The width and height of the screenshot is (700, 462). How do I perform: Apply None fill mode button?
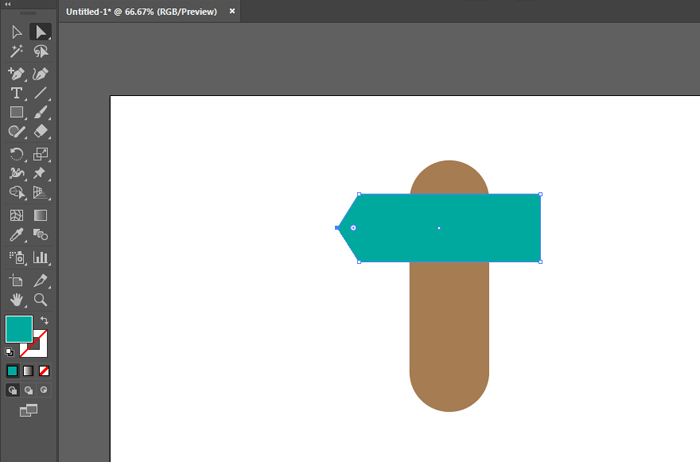(44, 371)
